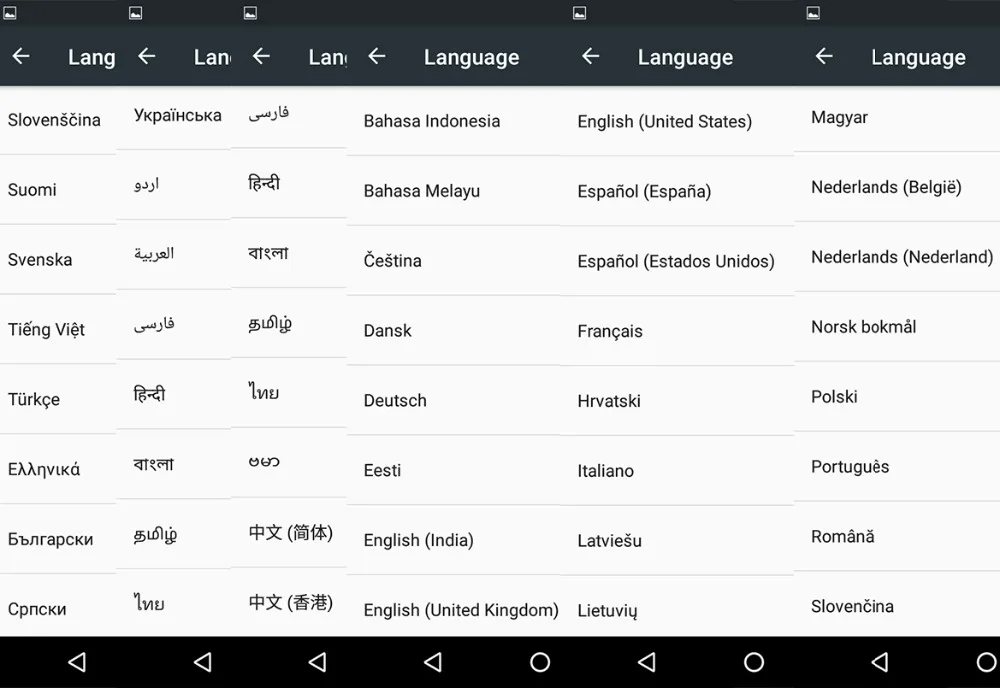Viewport: 1000px width, 688px height.
Task: Select Tiếng Việt
Action: point(58,330)
